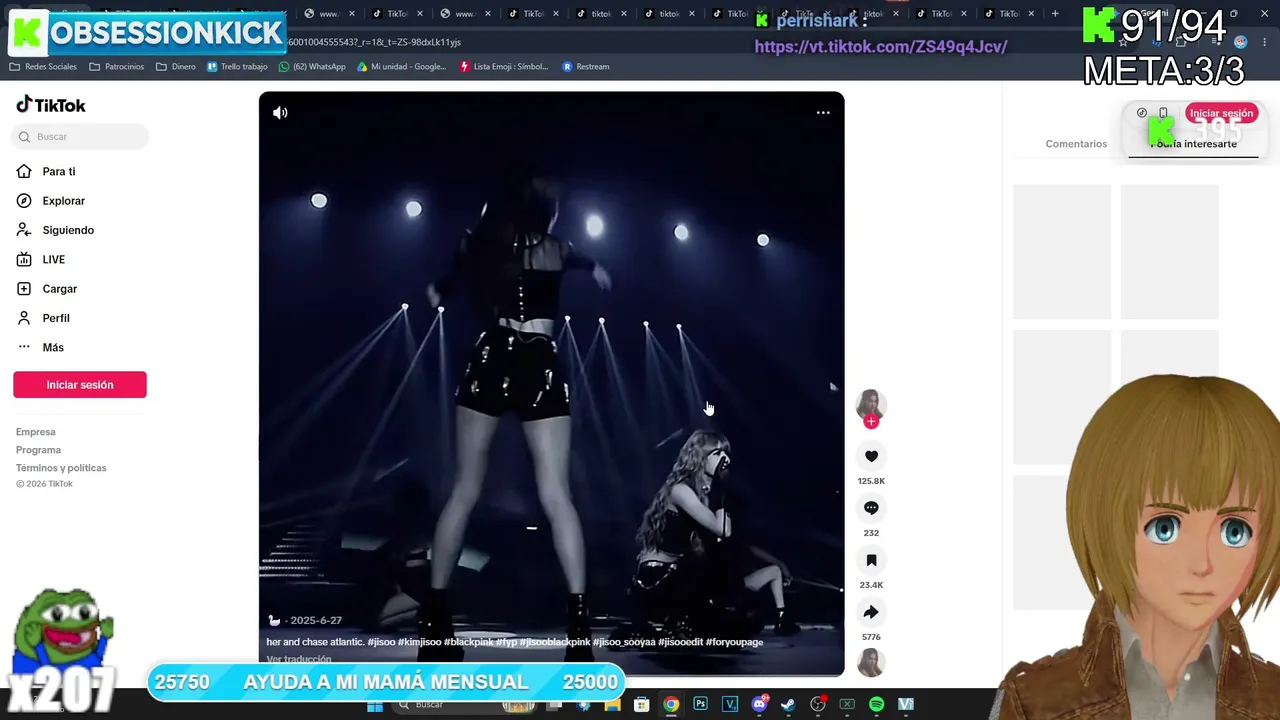Open Steam from the taskbar
Screen dimensions: 1280x720
[788, 705]
